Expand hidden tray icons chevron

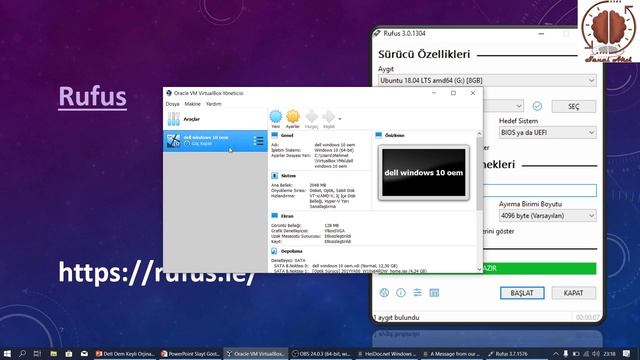coord(556,354)
